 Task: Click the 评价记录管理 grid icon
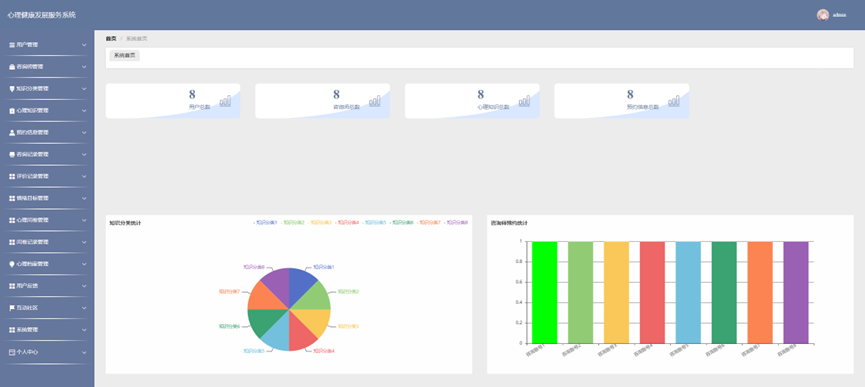pyautogui.click(x=12, y=176)
